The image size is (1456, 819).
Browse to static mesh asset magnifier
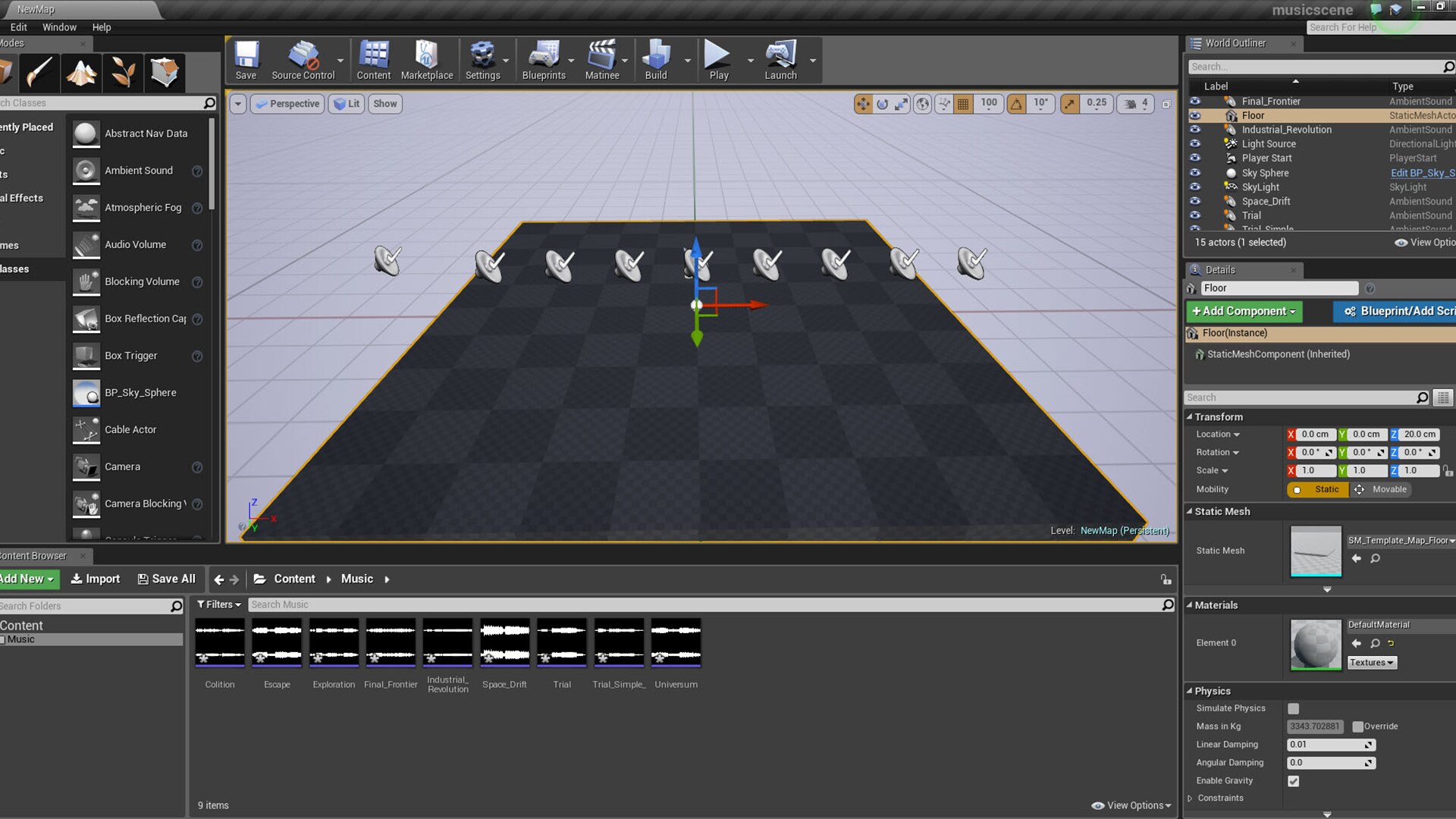coord(1375,559)
